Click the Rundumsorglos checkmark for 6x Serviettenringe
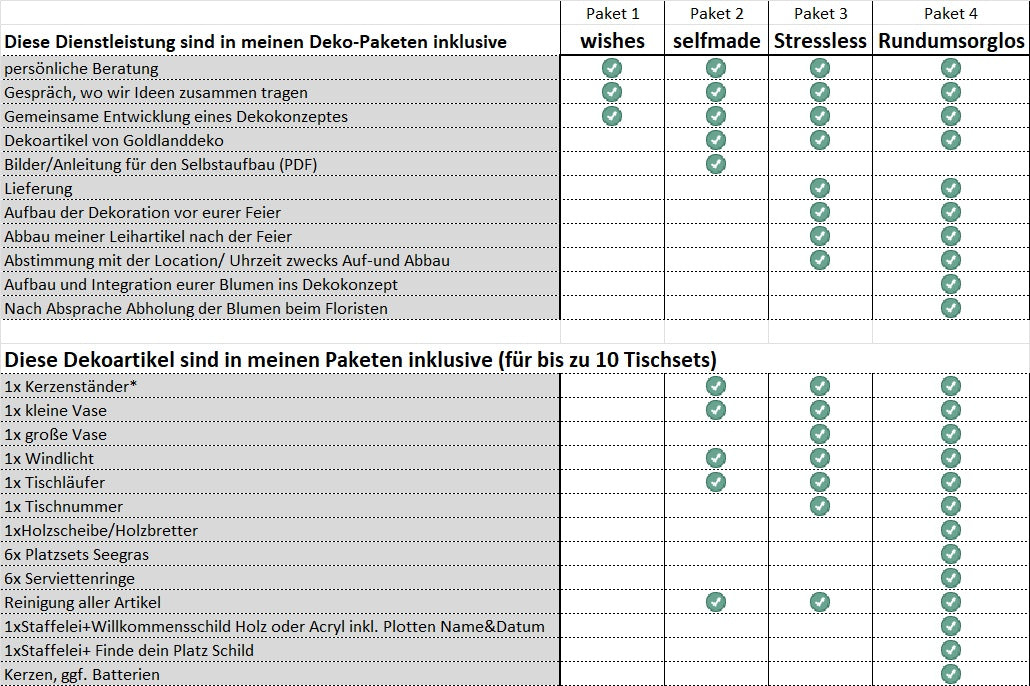Image resolution: width=1030 pixels, height=686 pixels. click(951, 578)
